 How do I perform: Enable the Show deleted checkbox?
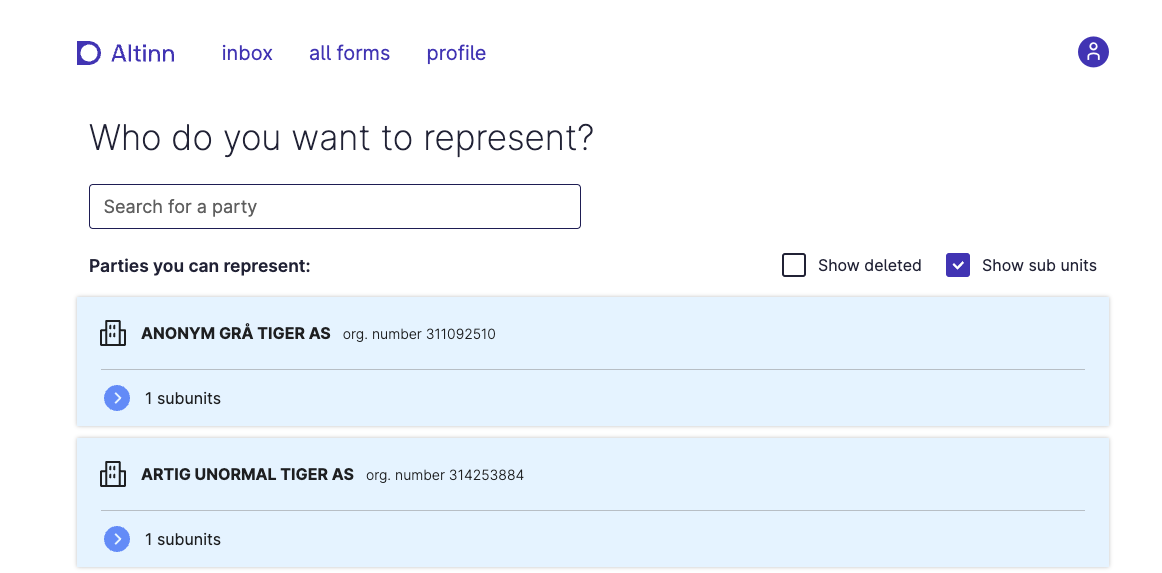click(794, 265)
